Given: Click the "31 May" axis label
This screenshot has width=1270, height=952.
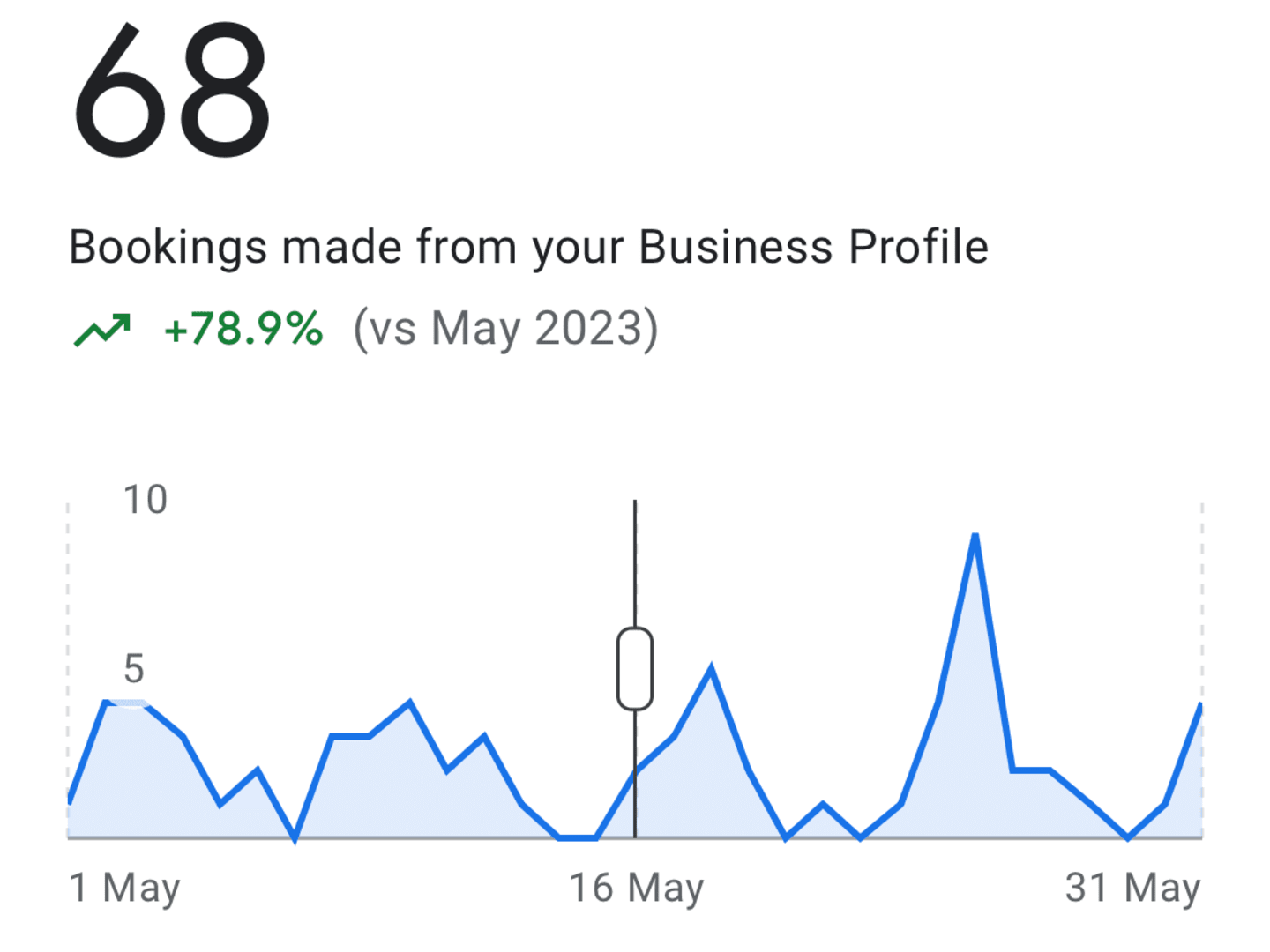Looking at the screenshot, I should coord(1132,888).
